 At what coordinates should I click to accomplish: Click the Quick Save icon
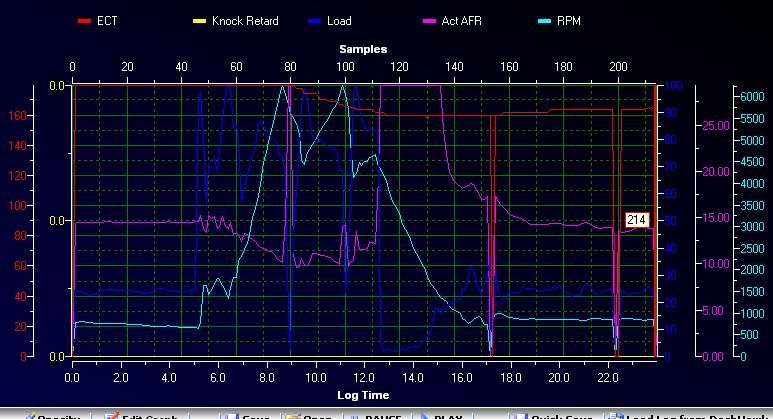point(517,415)
